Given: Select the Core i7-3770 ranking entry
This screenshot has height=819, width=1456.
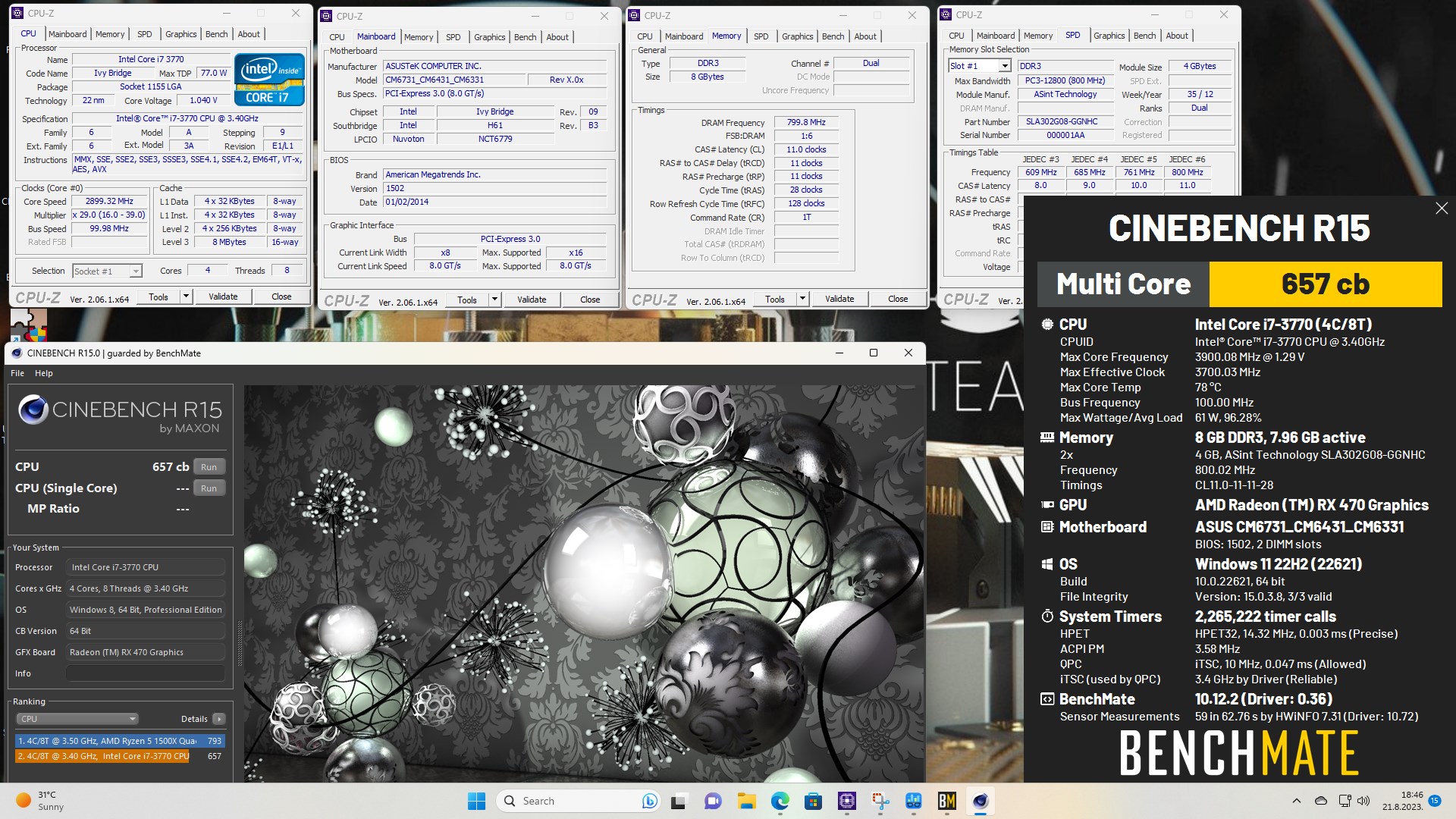Looking at the screenshot, I should (x=120, y=756).
